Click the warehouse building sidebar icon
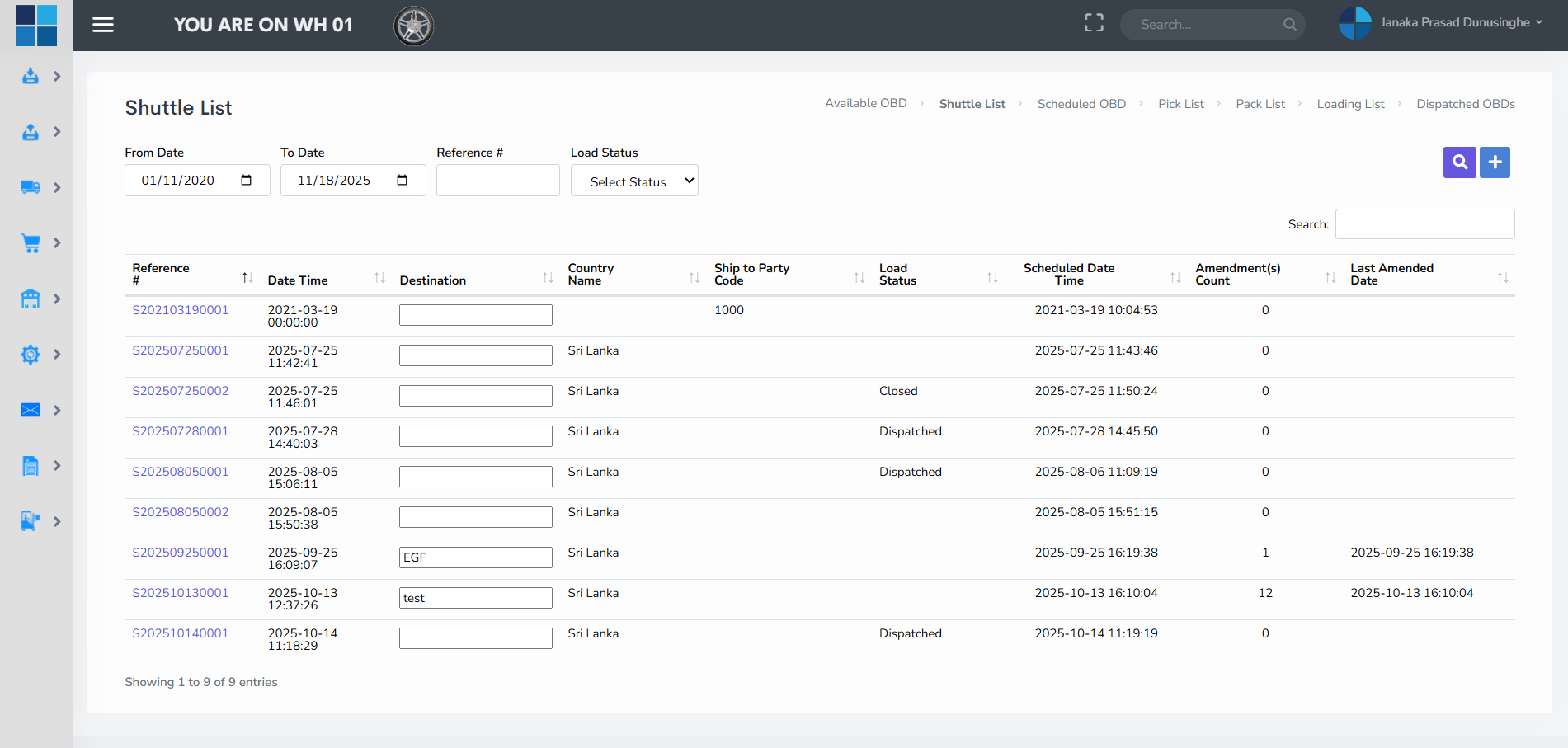The height and width of the screenshot is (748, 1568). click(31, 299)
